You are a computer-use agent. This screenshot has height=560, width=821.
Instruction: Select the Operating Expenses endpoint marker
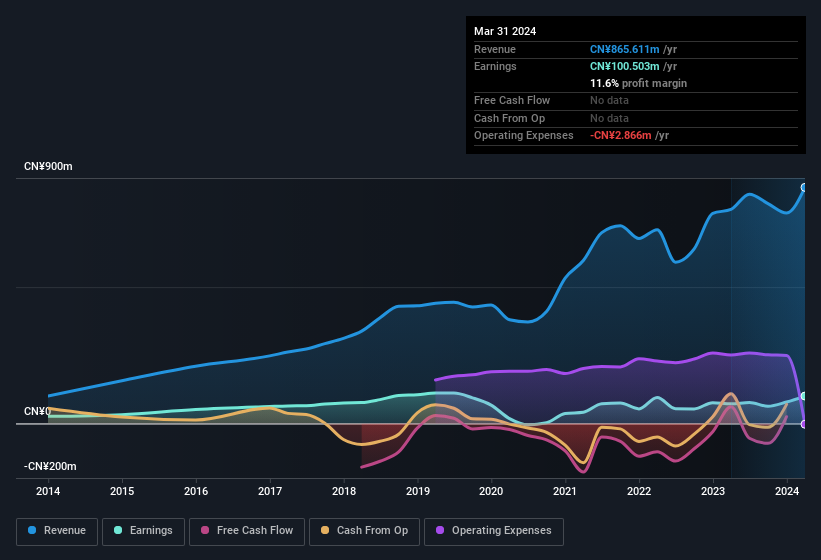click(804, 424)
